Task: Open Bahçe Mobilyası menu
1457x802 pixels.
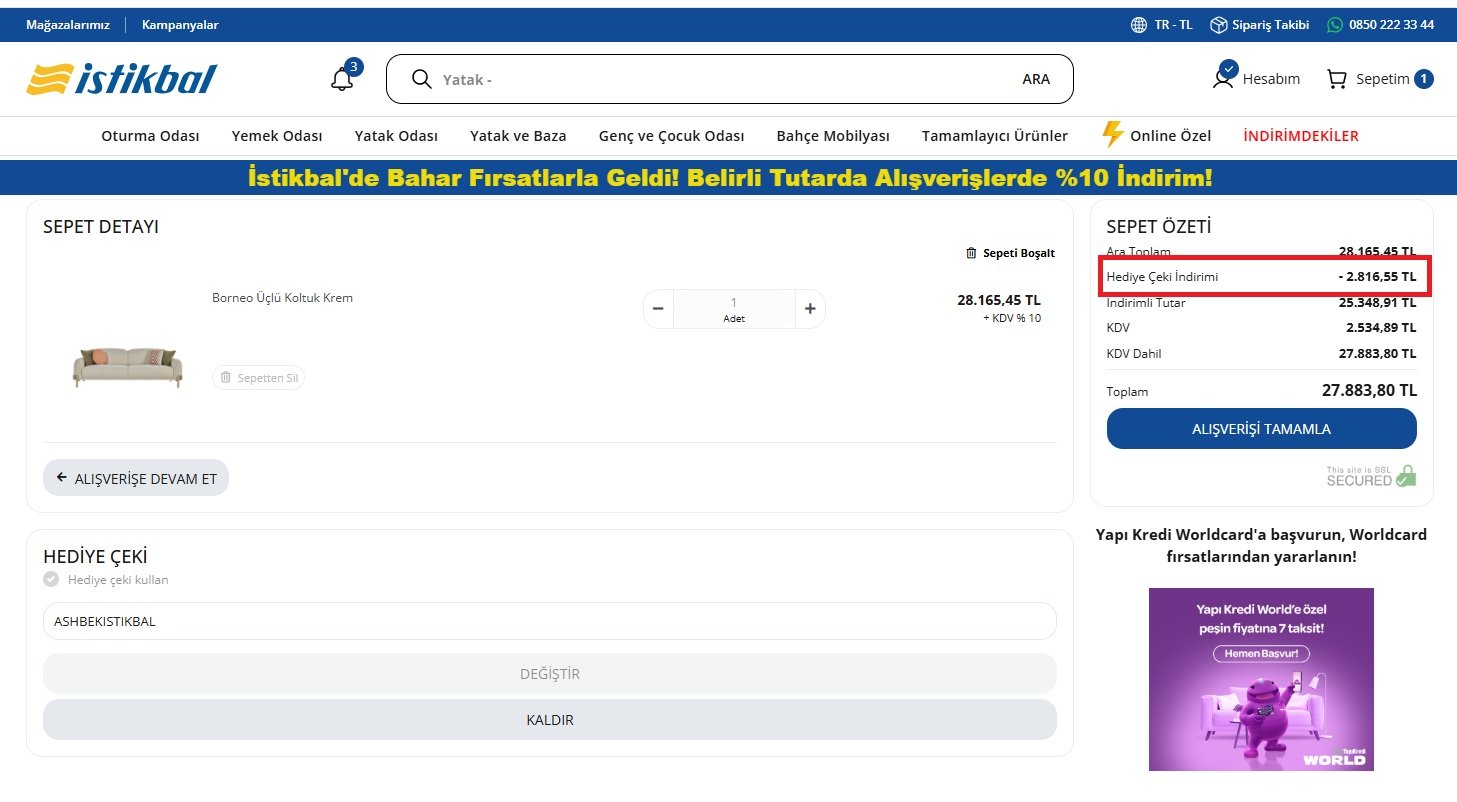Action: click(x=833, y=136)
